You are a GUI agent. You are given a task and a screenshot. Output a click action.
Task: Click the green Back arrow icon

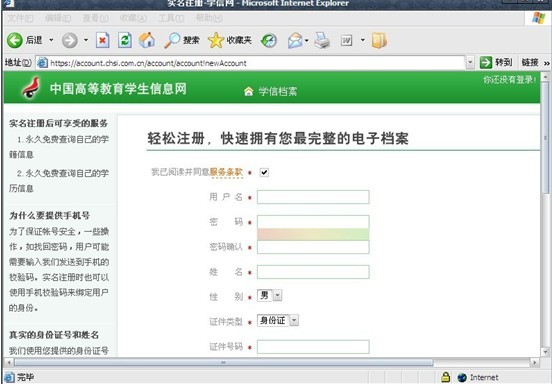14,40
